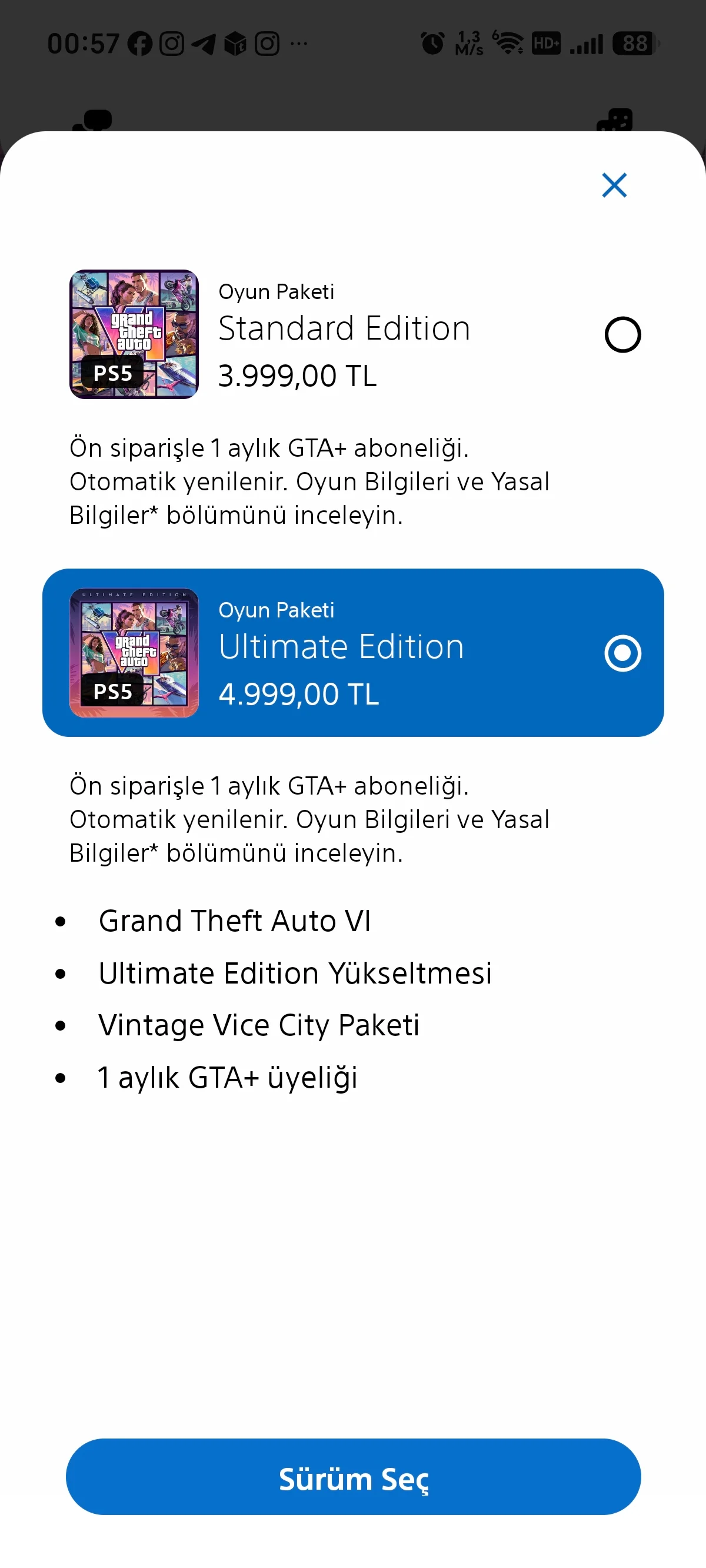Open the Standard Edition cover thumbnail
This screenshot has width=706, height=1568.
134,334
